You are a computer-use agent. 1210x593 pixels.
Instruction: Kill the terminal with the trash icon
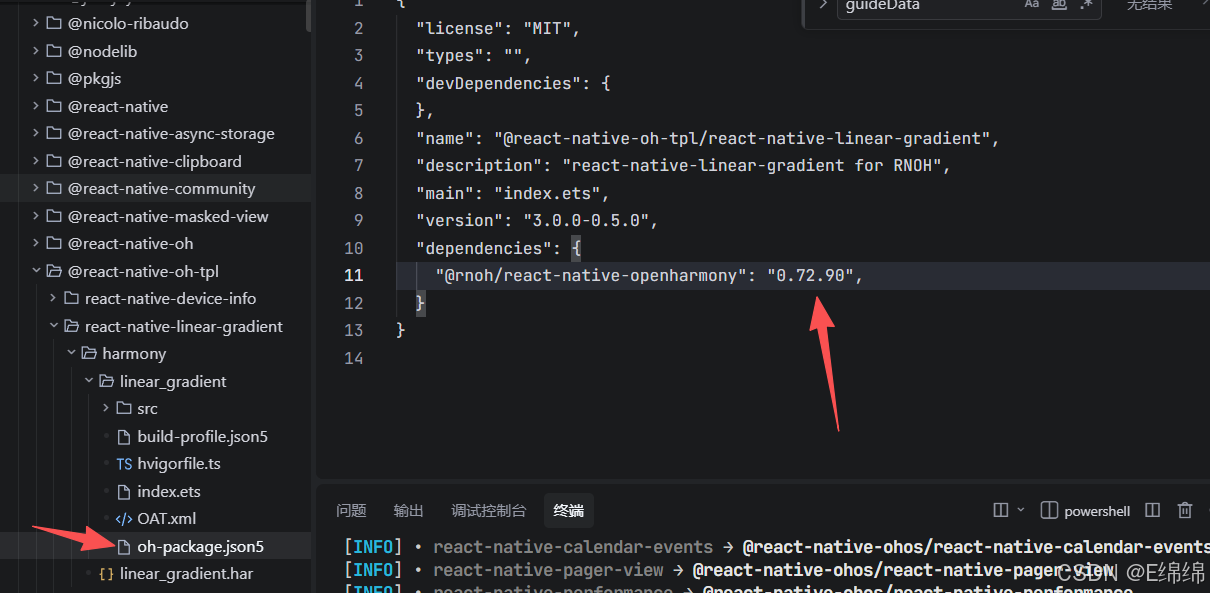(1185, 510)
